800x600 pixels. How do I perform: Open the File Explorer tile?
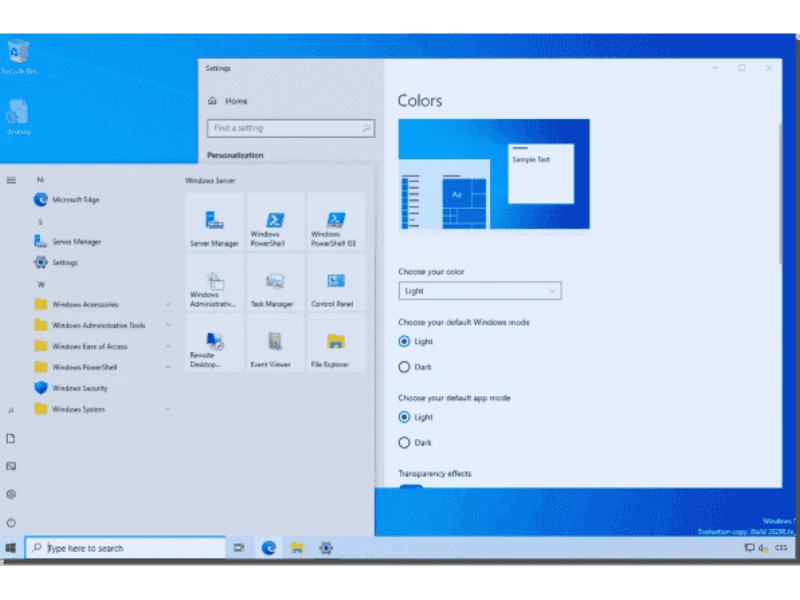[336, 343]
